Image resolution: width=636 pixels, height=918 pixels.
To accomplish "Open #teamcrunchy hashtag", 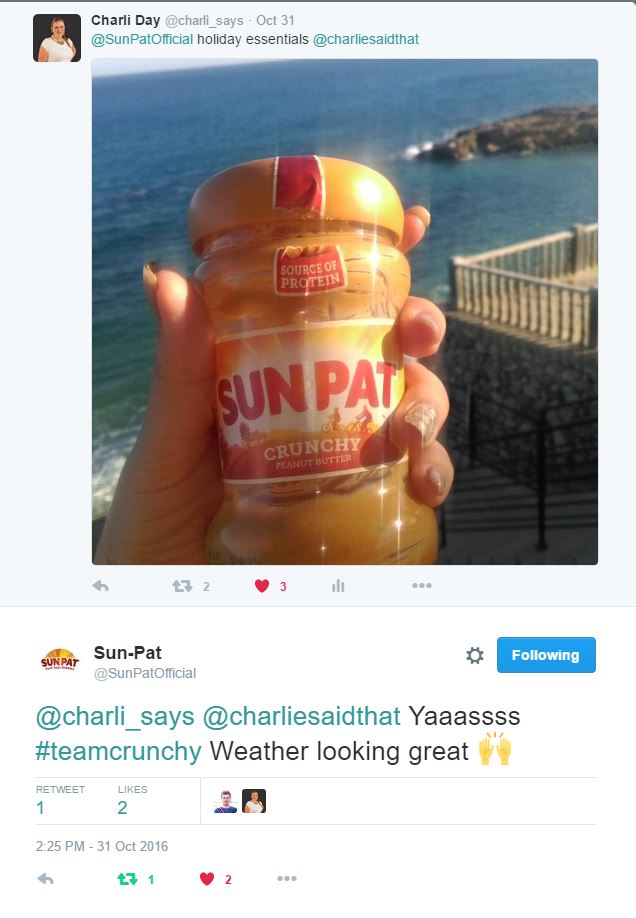I will click(118, 751).
